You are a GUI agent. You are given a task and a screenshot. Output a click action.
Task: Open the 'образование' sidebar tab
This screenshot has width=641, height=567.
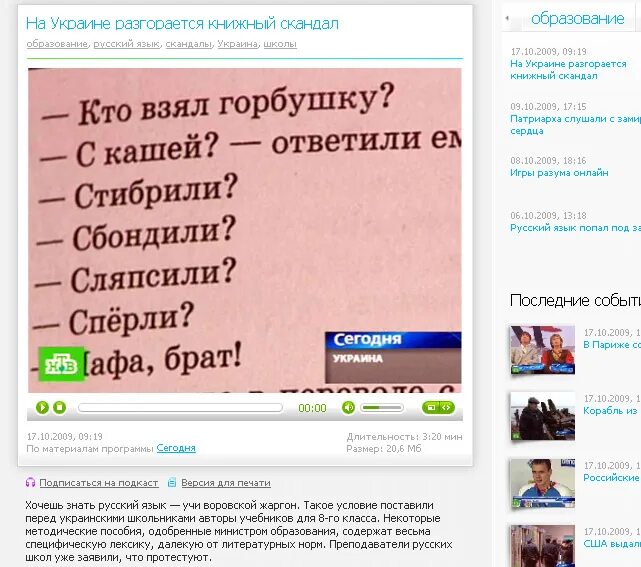577,18
